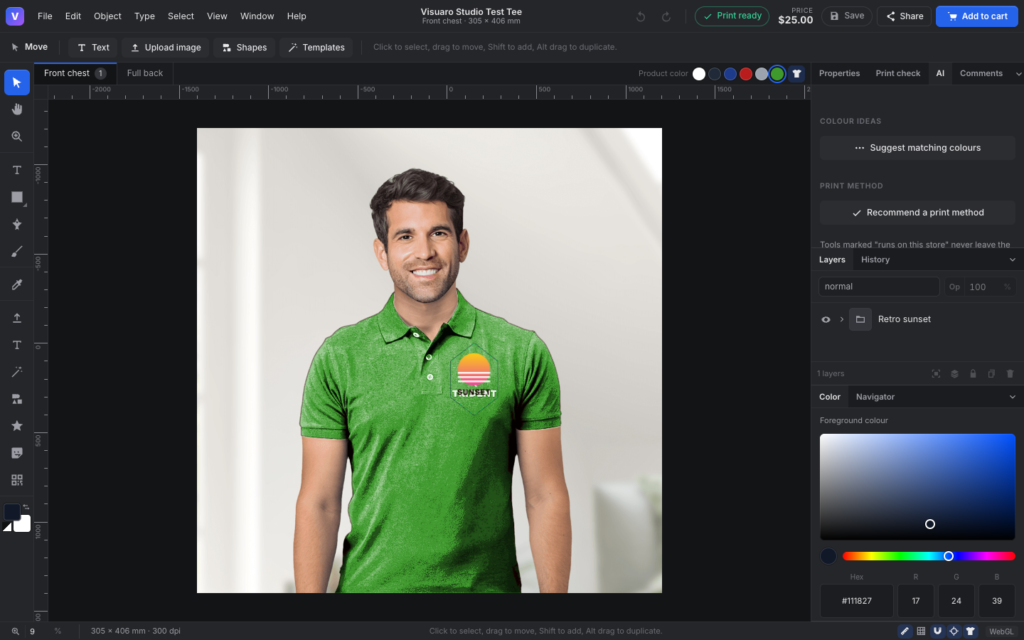
Task: Toggle the grid button in status bar
Action: [x=921, y=631]
